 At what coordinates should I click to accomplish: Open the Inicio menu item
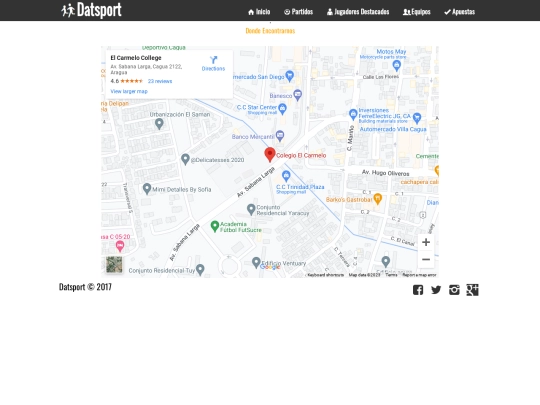tap(259, 12)
